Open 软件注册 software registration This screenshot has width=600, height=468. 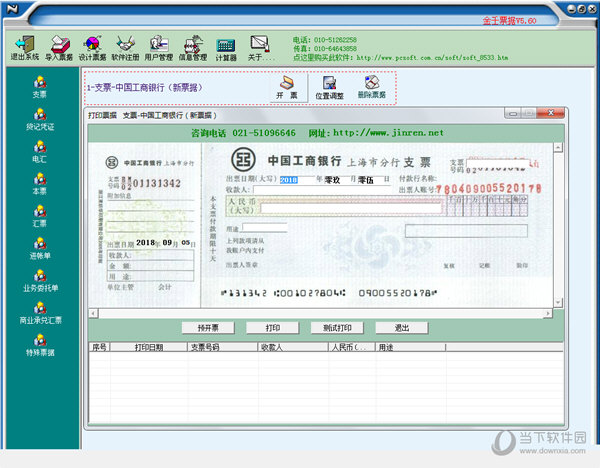[x=125, y=48]
